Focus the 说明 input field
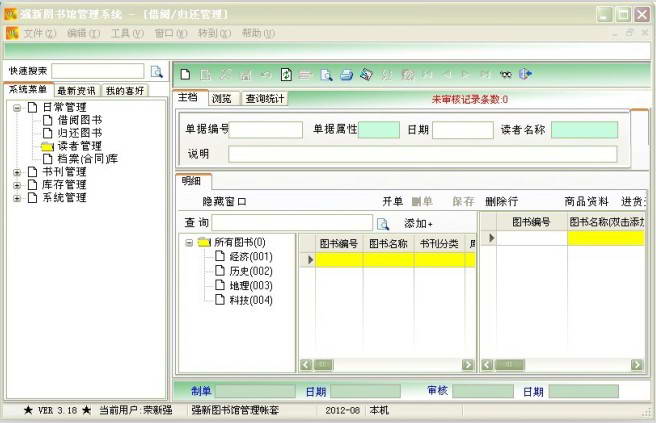 pyautogui.click(x=423, y=154)
